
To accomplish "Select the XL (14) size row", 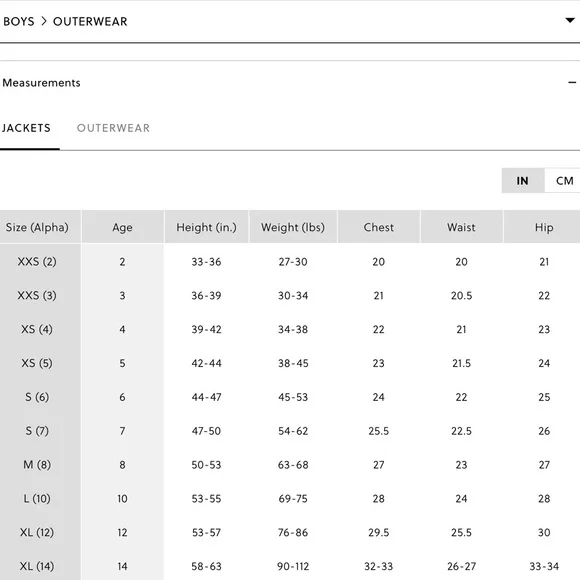I will 290,566.
